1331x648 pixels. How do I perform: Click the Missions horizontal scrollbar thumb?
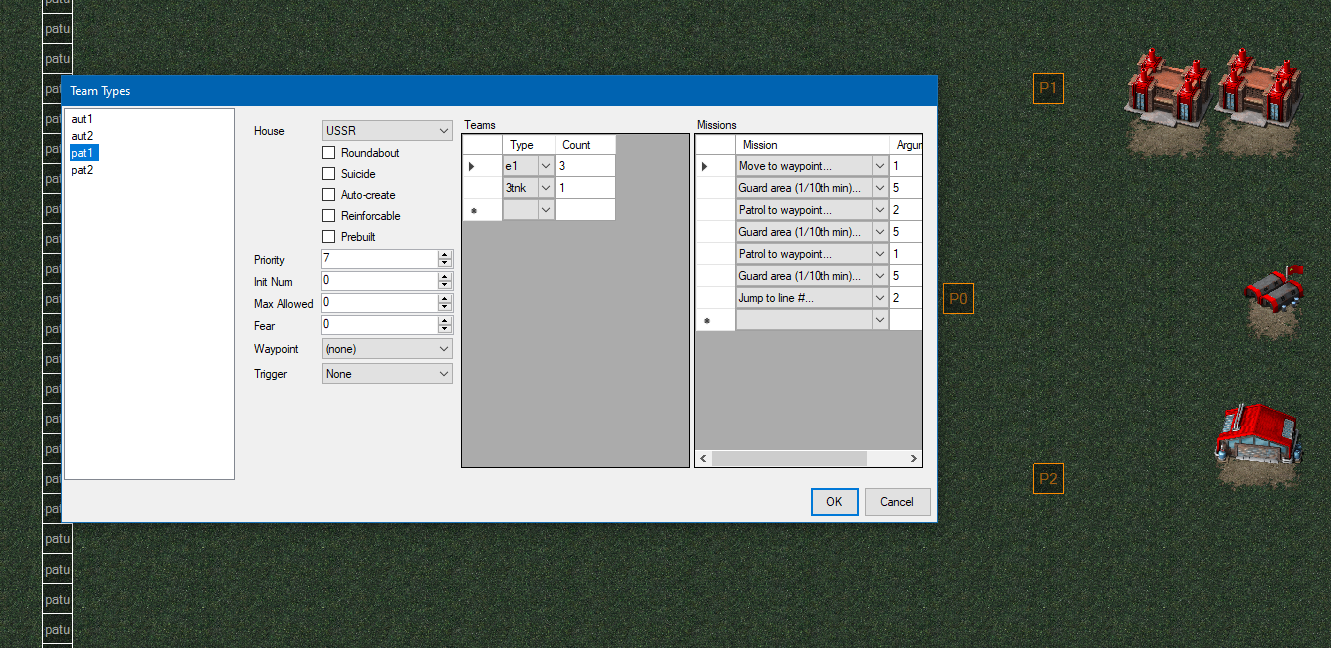pos(789,458)
